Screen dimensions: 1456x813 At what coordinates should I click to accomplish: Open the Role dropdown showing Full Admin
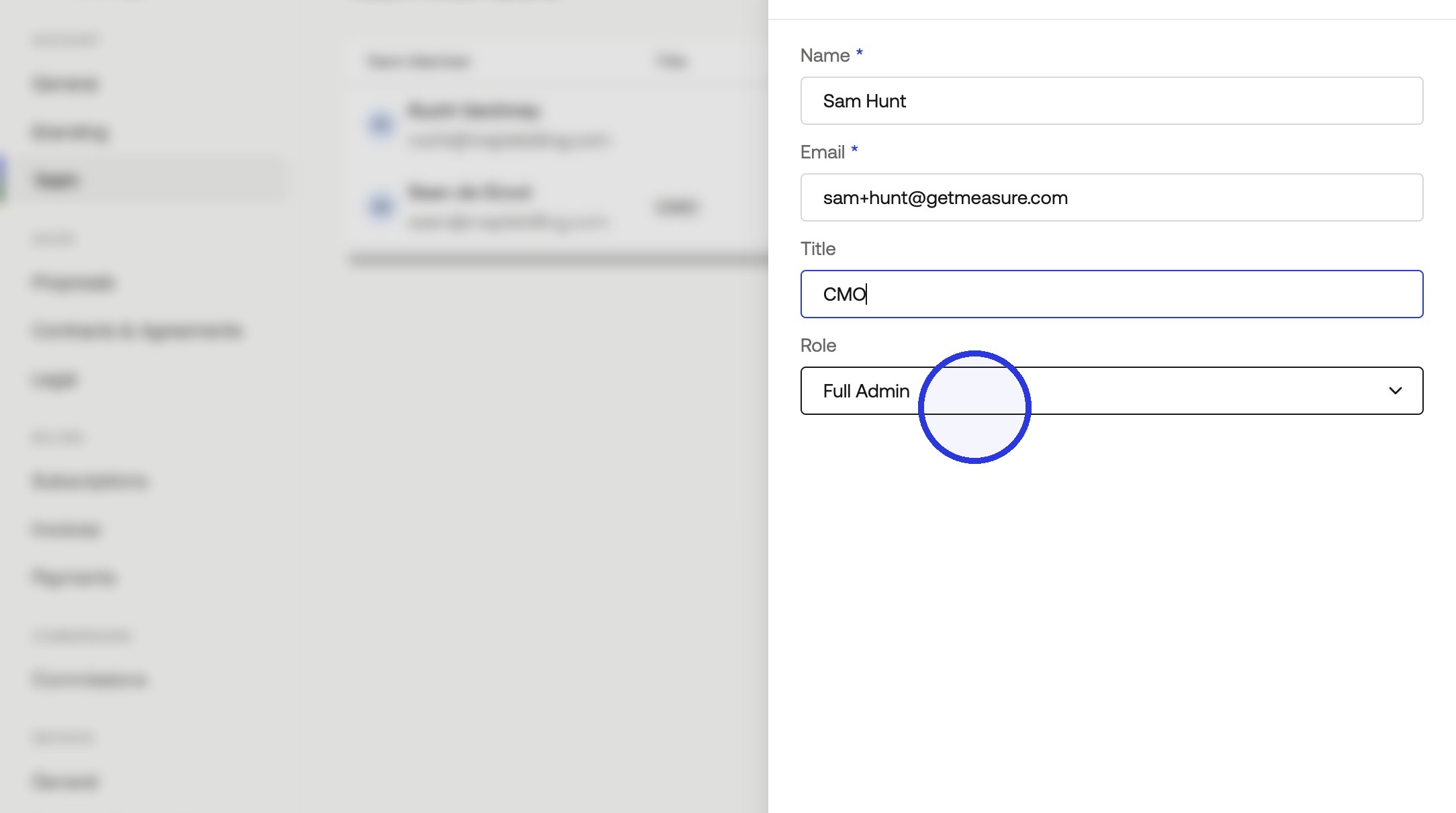pyautogui.click(x=1111, y=391)
